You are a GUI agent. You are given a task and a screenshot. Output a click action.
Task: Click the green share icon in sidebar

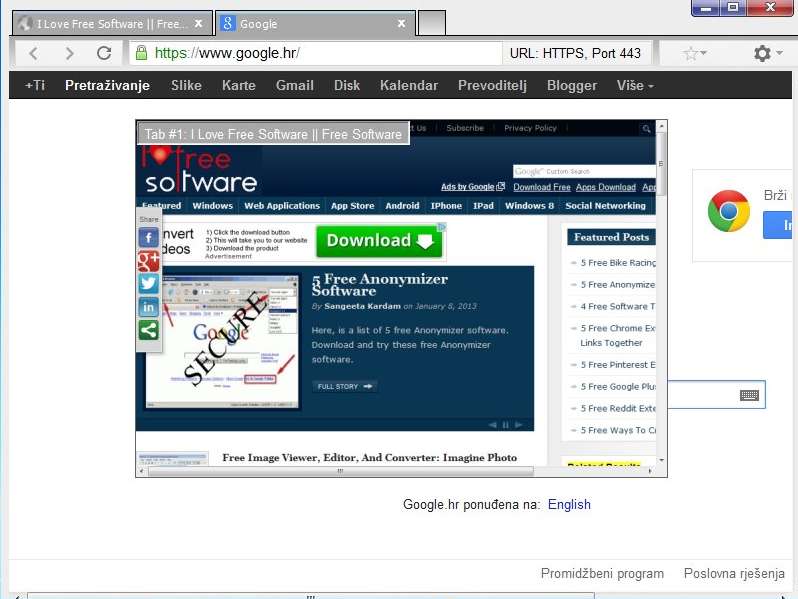pyautogui.click(x=149, y=330)
